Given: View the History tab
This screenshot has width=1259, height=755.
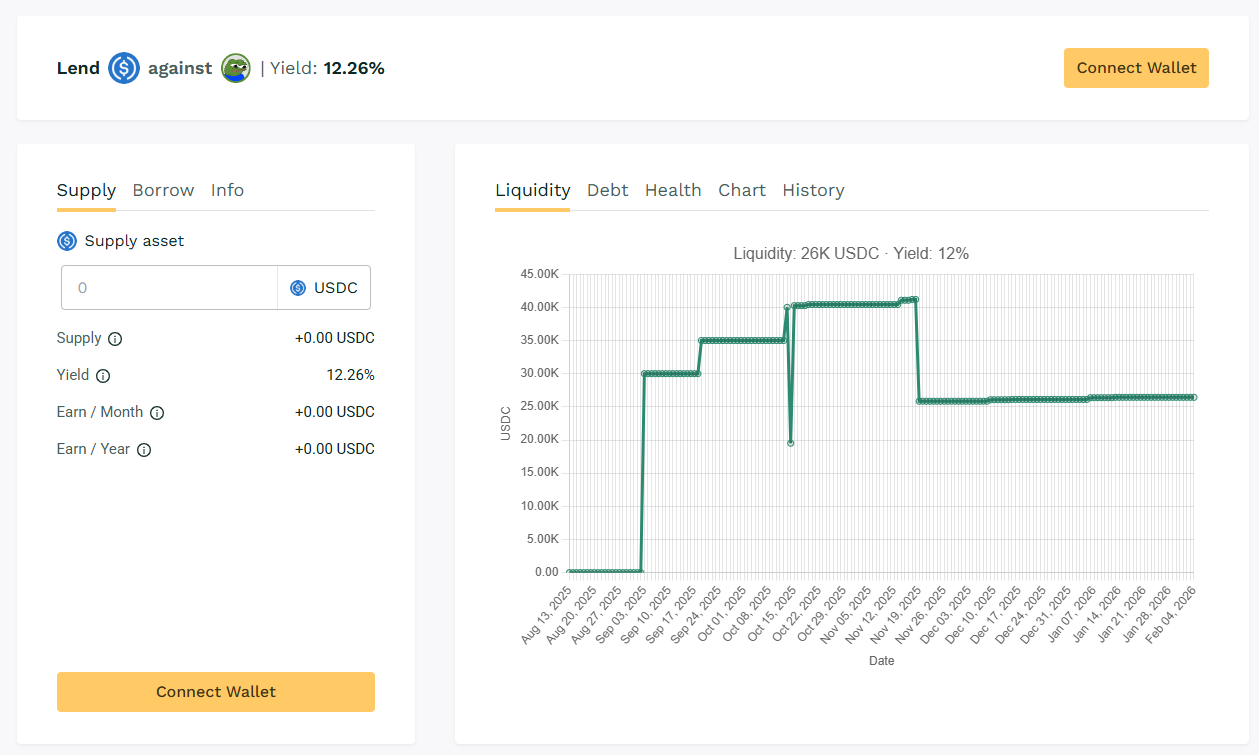Looking at the screenshot, I should 813,190.
